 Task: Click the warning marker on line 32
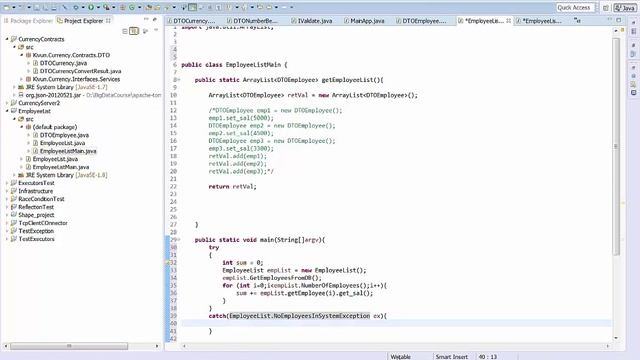(x=167, y=263)
